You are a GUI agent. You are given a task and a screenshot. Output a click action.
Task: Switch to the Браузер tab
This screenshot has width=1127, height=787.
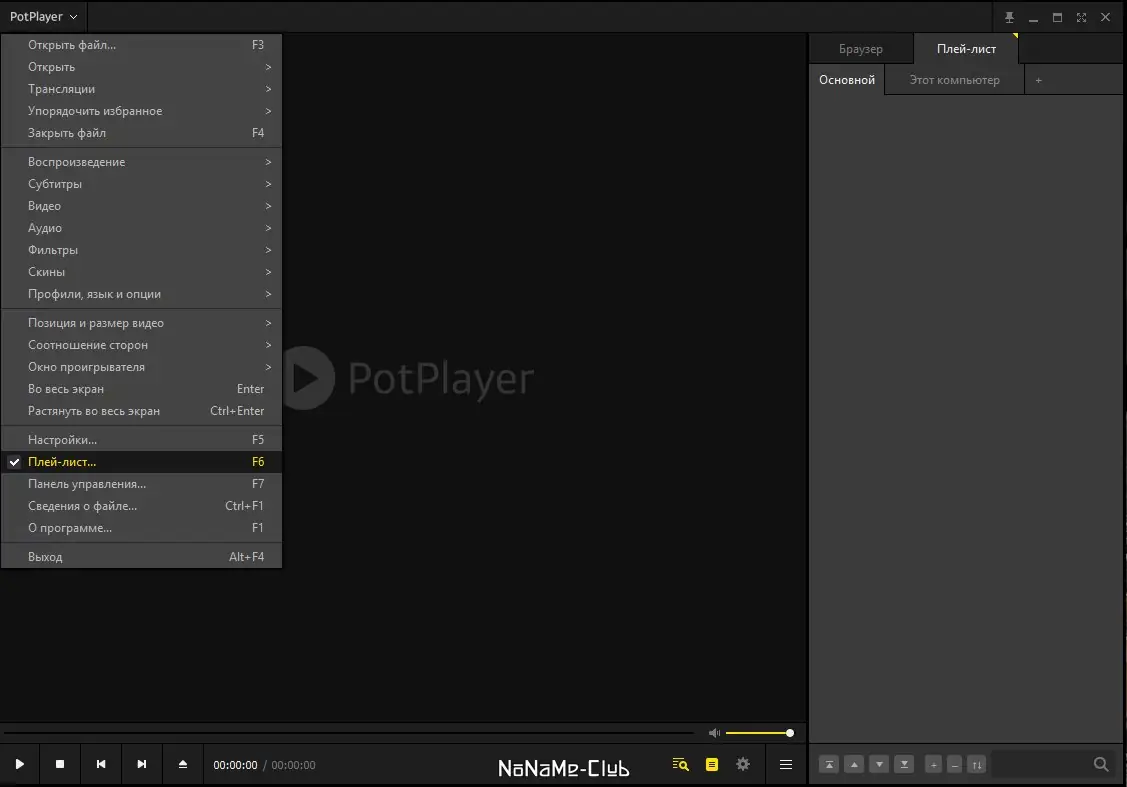860,49
